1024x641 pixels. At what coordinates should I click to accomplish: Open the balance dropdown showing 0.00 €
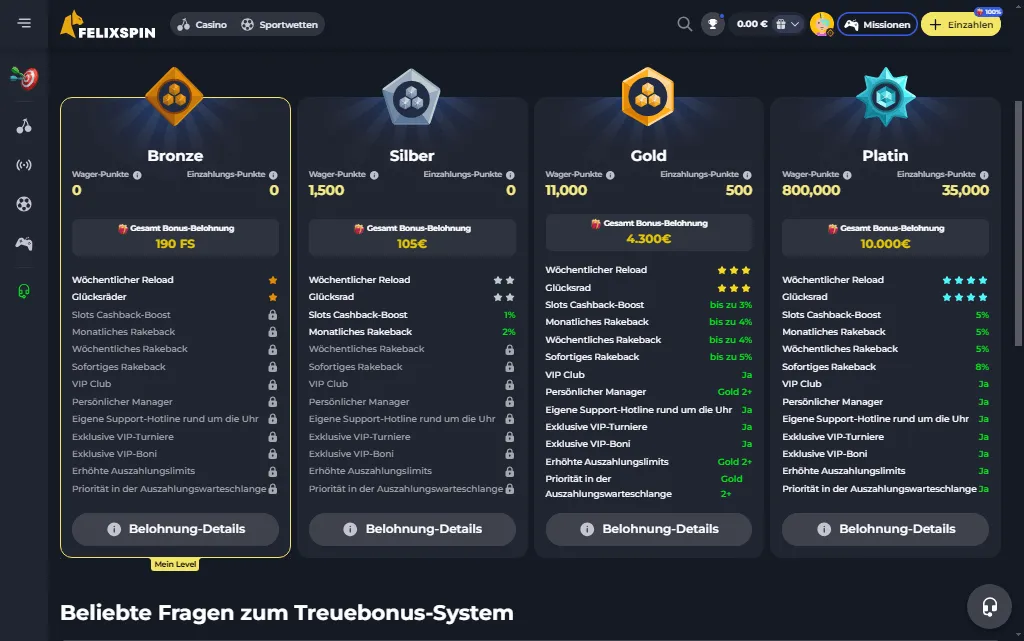click(750, 23)
